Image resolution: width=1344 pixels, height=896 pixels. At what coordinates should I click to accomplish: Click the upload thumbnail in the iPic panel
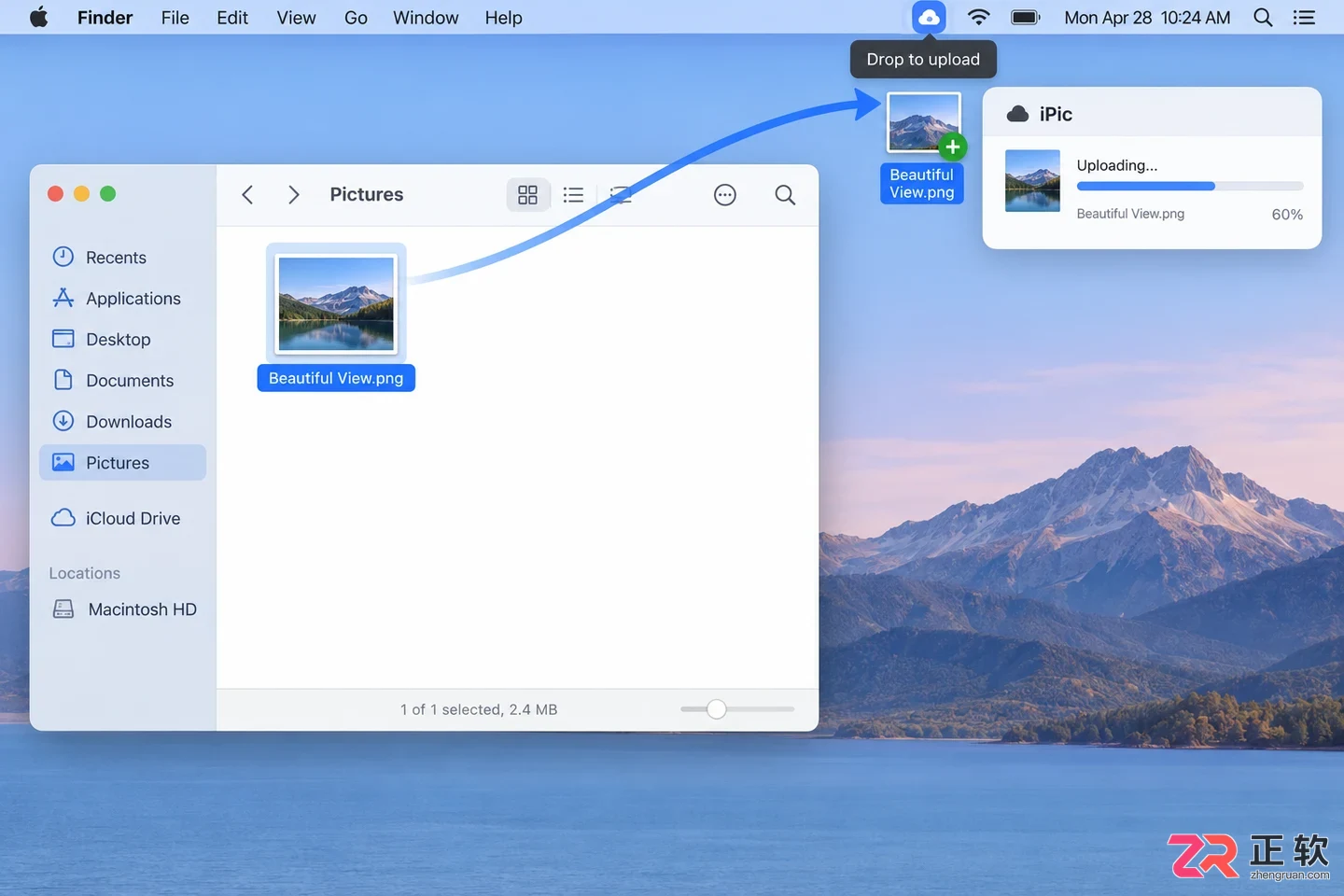click(x=1032, y=181)
